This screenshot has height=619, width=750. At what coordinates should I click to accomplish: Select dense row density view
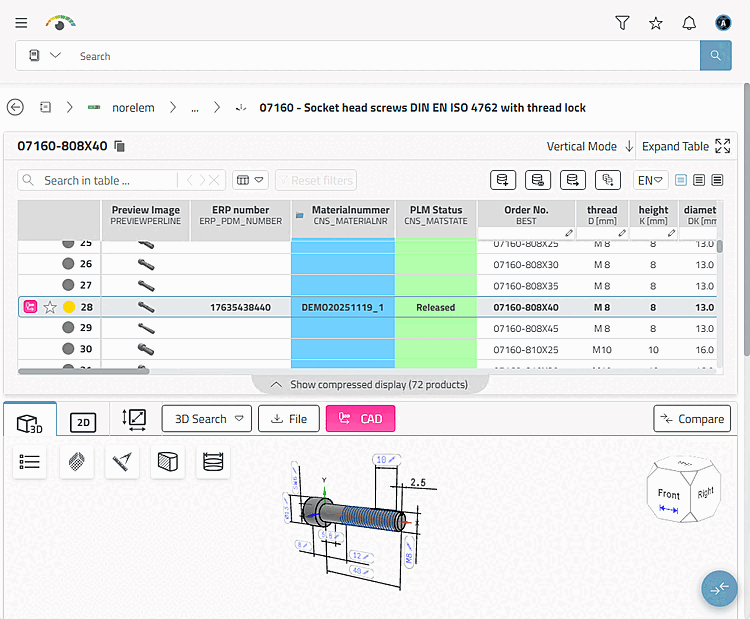[717, 180]
